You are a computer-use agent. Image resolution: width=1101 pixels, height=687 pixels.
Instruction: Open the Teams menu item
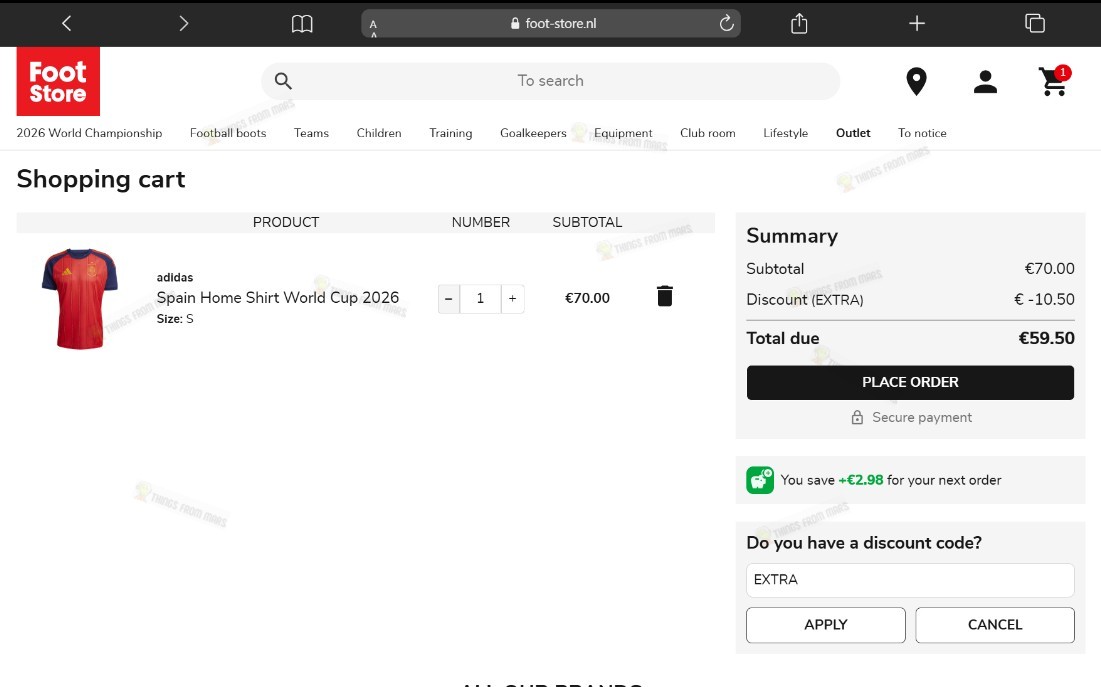click(311, 133)
